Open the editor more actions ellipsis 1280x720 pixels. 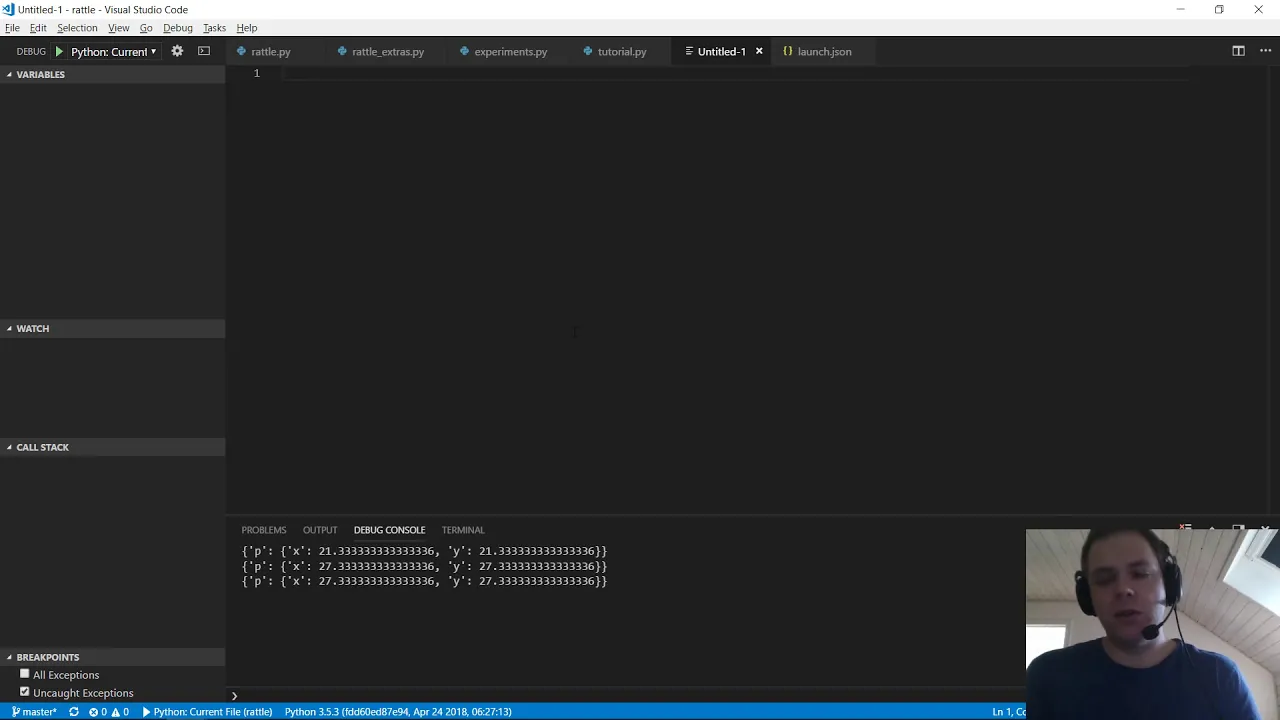1263,51
